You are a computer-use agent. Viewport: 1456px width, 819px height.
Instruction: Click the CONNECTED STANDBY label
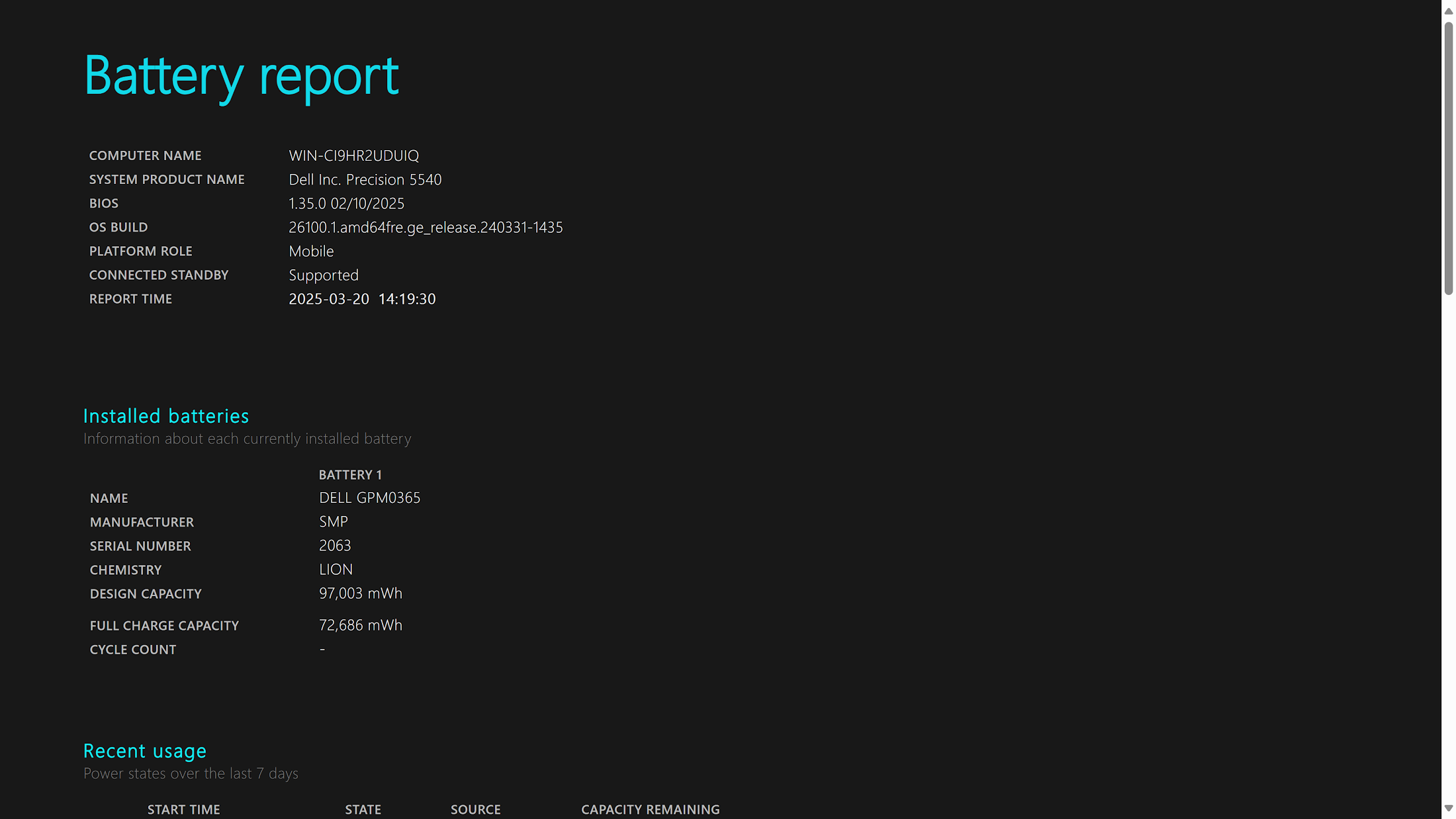click(159, 275)
